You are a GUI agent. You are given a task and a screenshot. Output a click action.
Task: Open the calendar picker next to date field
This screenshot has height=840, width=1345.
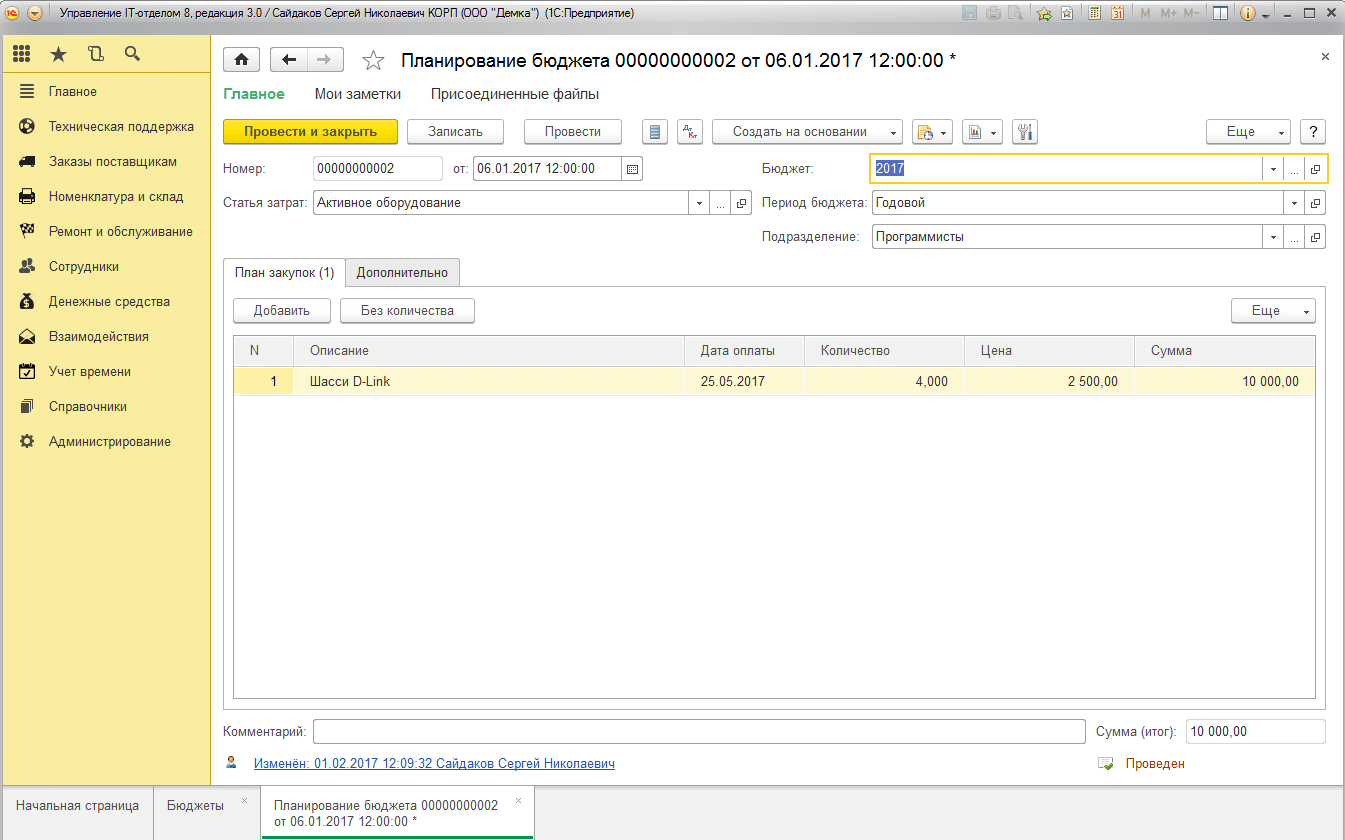[632, 169]
